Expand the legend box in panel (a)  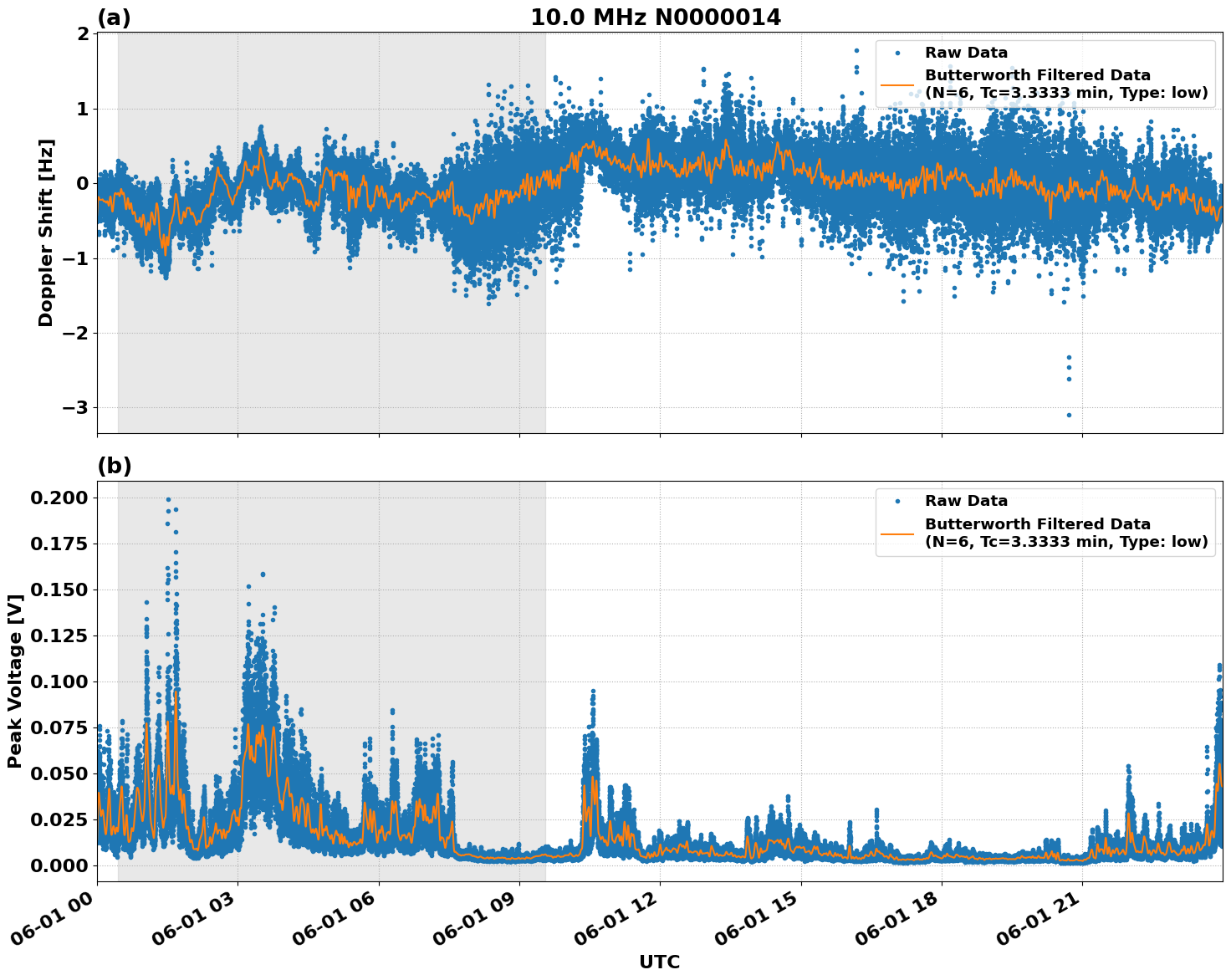tap(1045, 71)
